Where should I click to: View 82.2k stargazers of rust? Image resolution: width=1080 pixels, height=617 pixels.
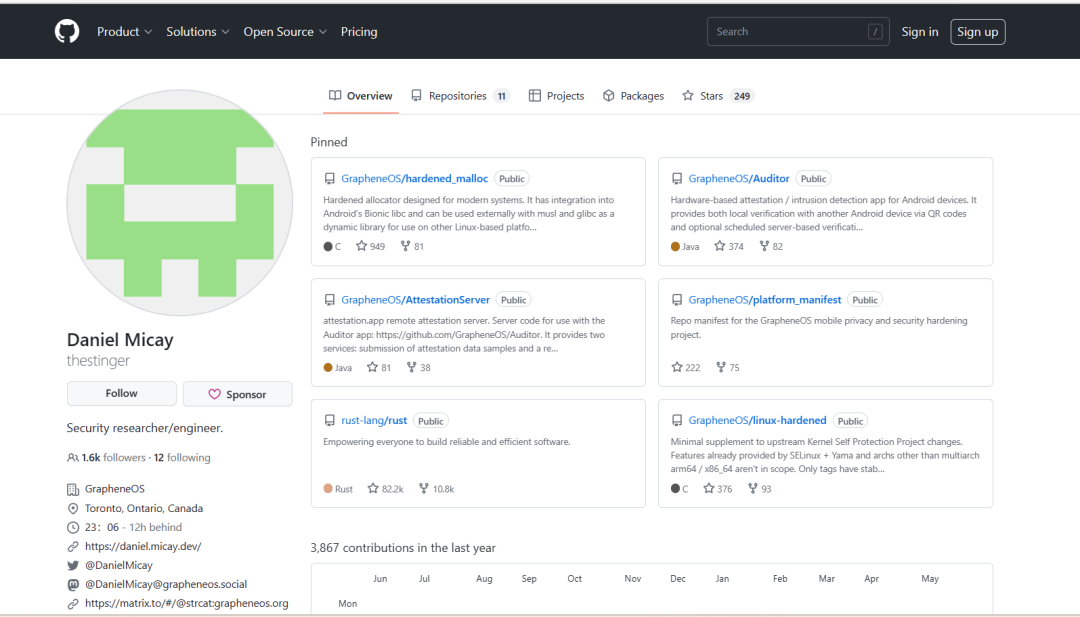coord(386,488)
